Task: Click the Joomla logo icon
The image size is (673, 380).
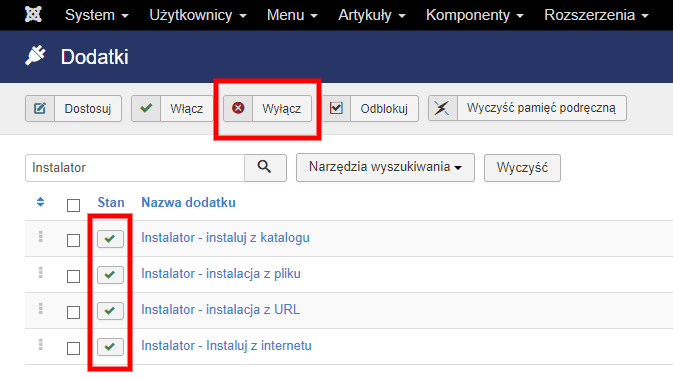Action: click(x=33, y=15)
